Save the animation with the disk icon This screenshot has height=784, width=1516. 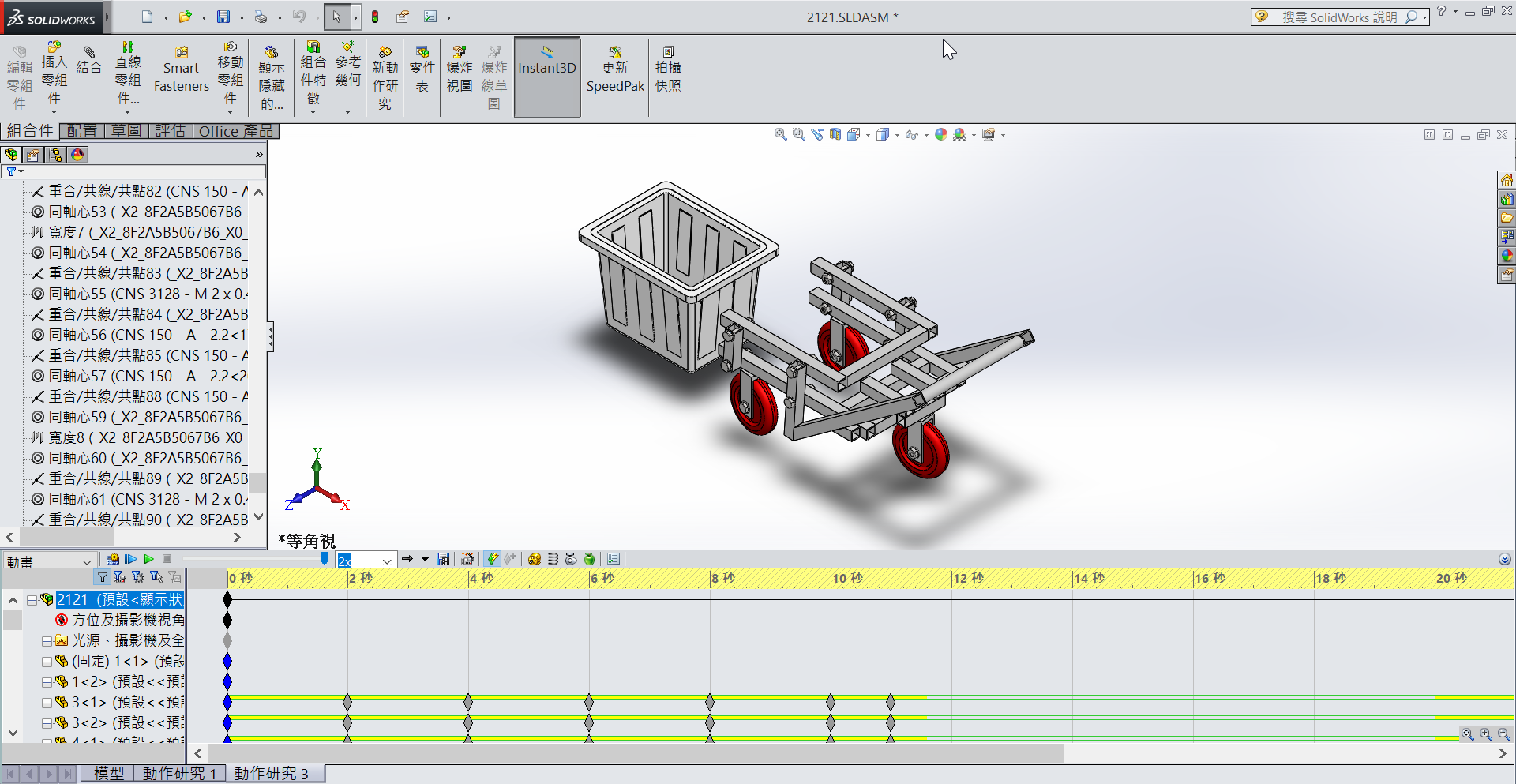coord(443,559)
